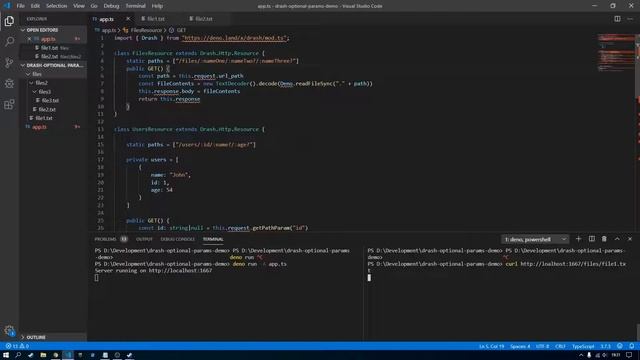640x360 pixels.
Task: Open Windows taskbar search
Action: coord(18,355)
